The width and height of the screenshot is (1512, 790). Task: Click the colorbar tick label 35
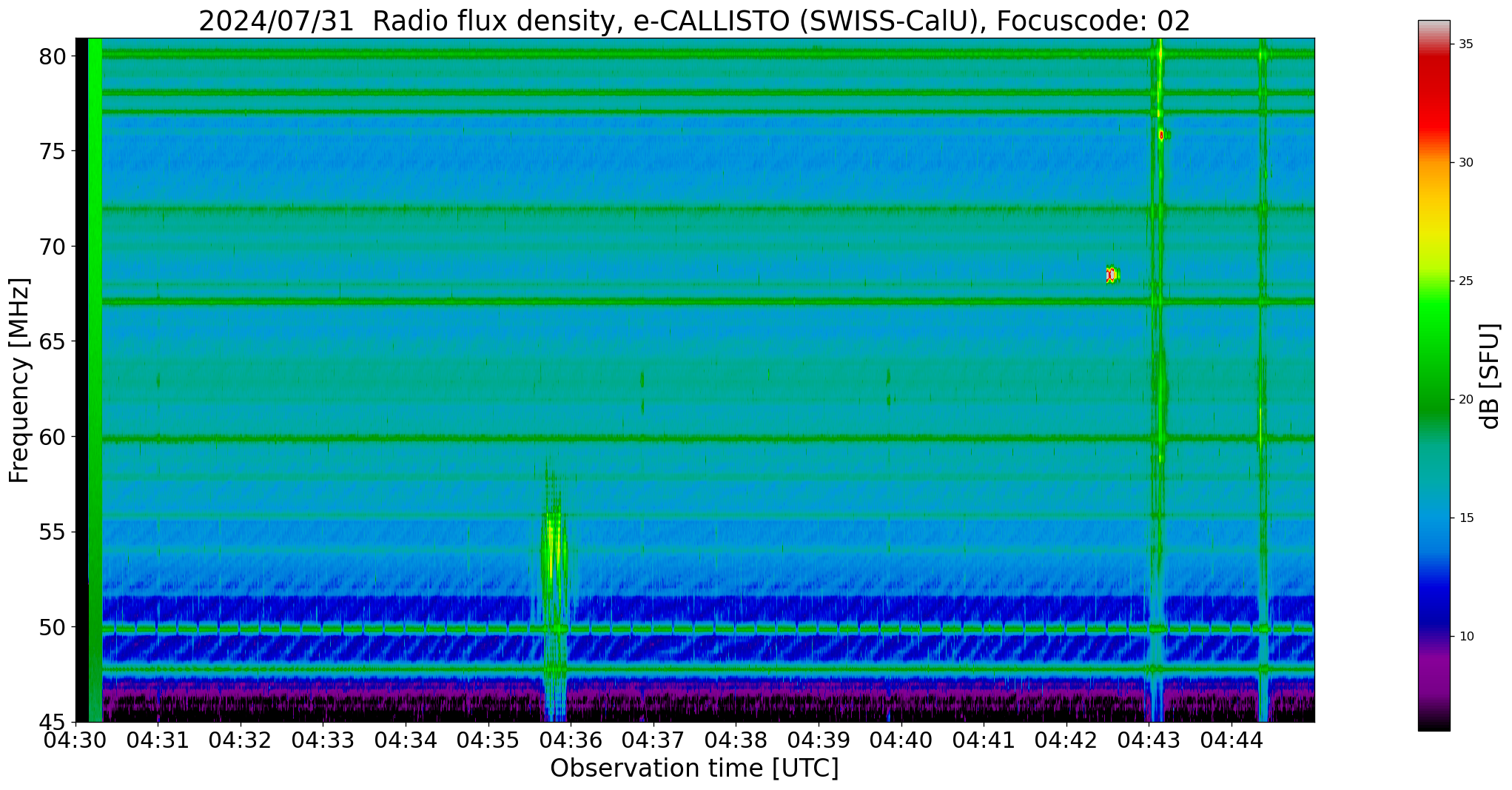pos(1465,44)
